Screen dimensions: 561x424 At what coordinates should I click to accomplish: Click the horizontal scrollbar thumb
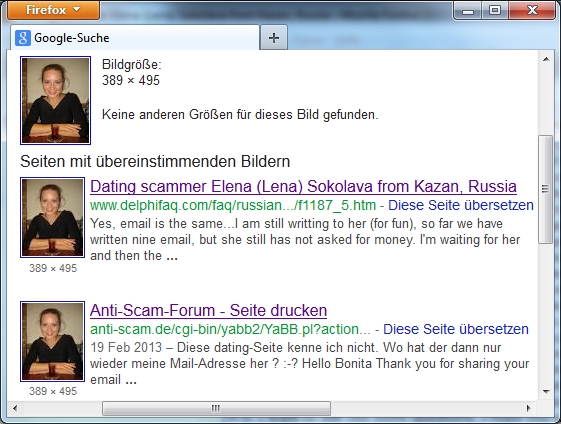click(x=216, y=408)
